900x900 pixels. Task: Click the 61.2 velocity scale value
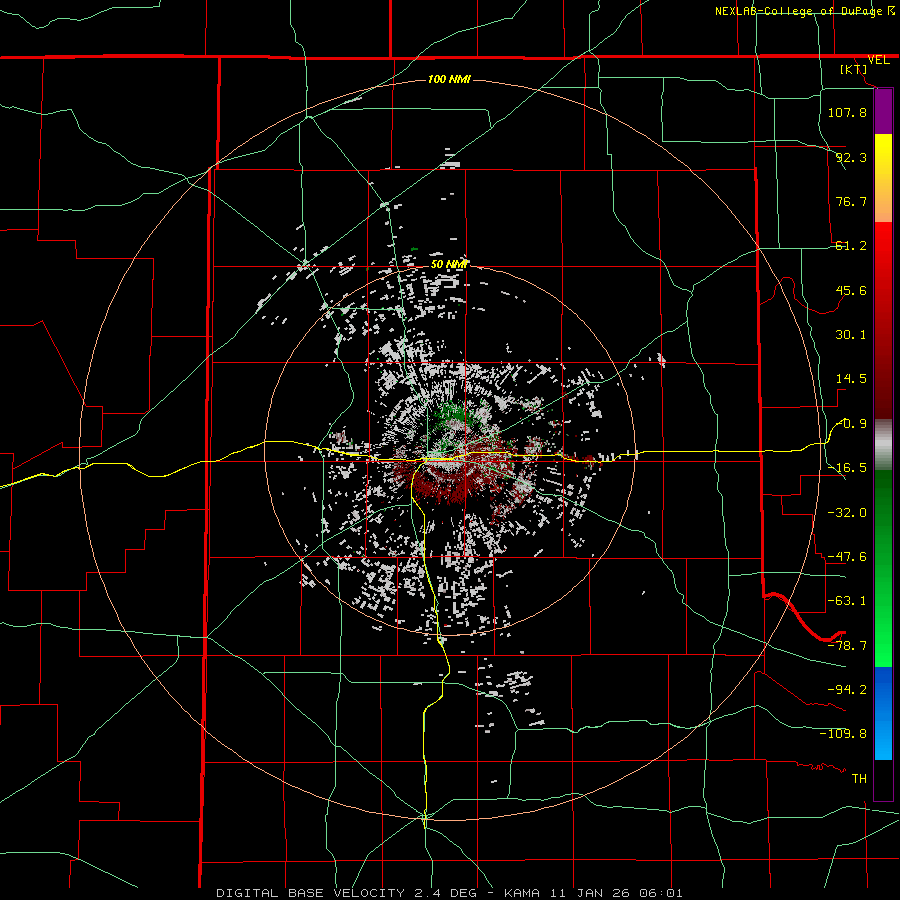pos(851,246)
